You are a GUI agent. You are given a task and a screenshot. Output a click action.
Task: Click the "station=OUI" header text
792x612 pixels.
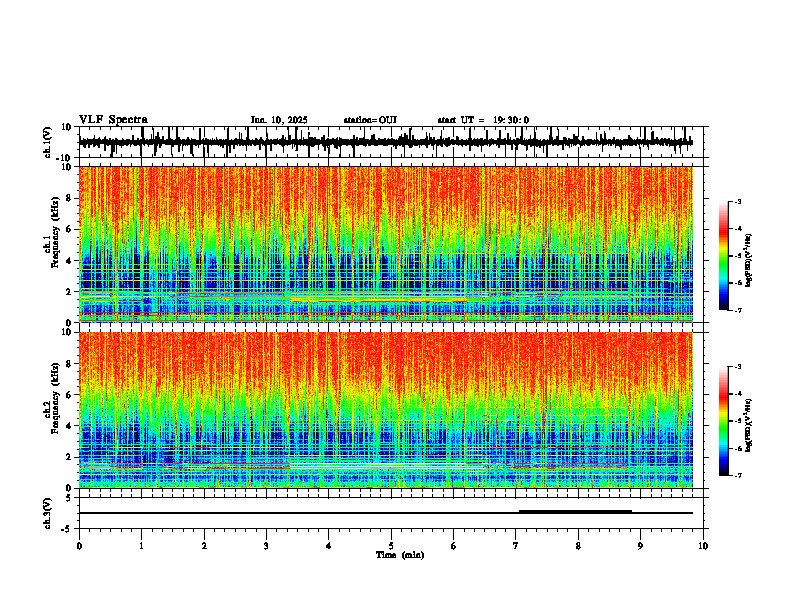pyautogui.click(x=370, y=120)
